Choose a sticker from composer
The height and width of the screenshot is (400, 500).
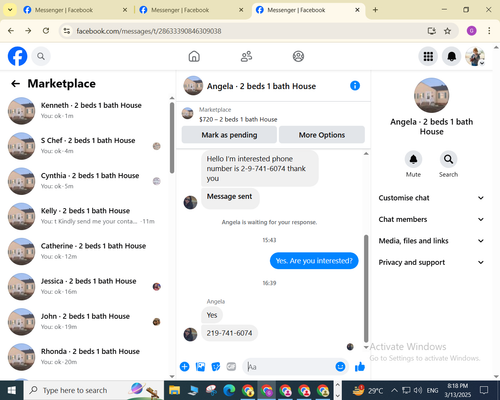(x=216, y=367)
